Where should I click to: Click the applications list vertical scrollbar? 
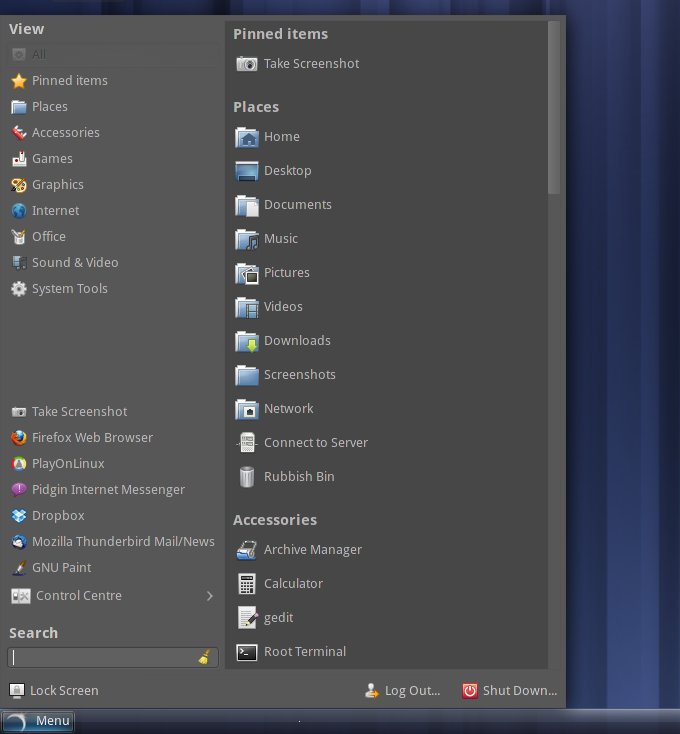click(x=554, y=110)
